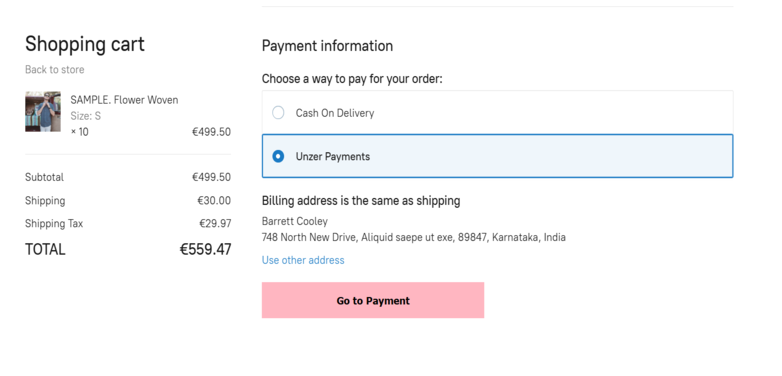782x376 pixels.
Task: Click the Cash On Delivery label text
Action: click(x=335, y=113)
